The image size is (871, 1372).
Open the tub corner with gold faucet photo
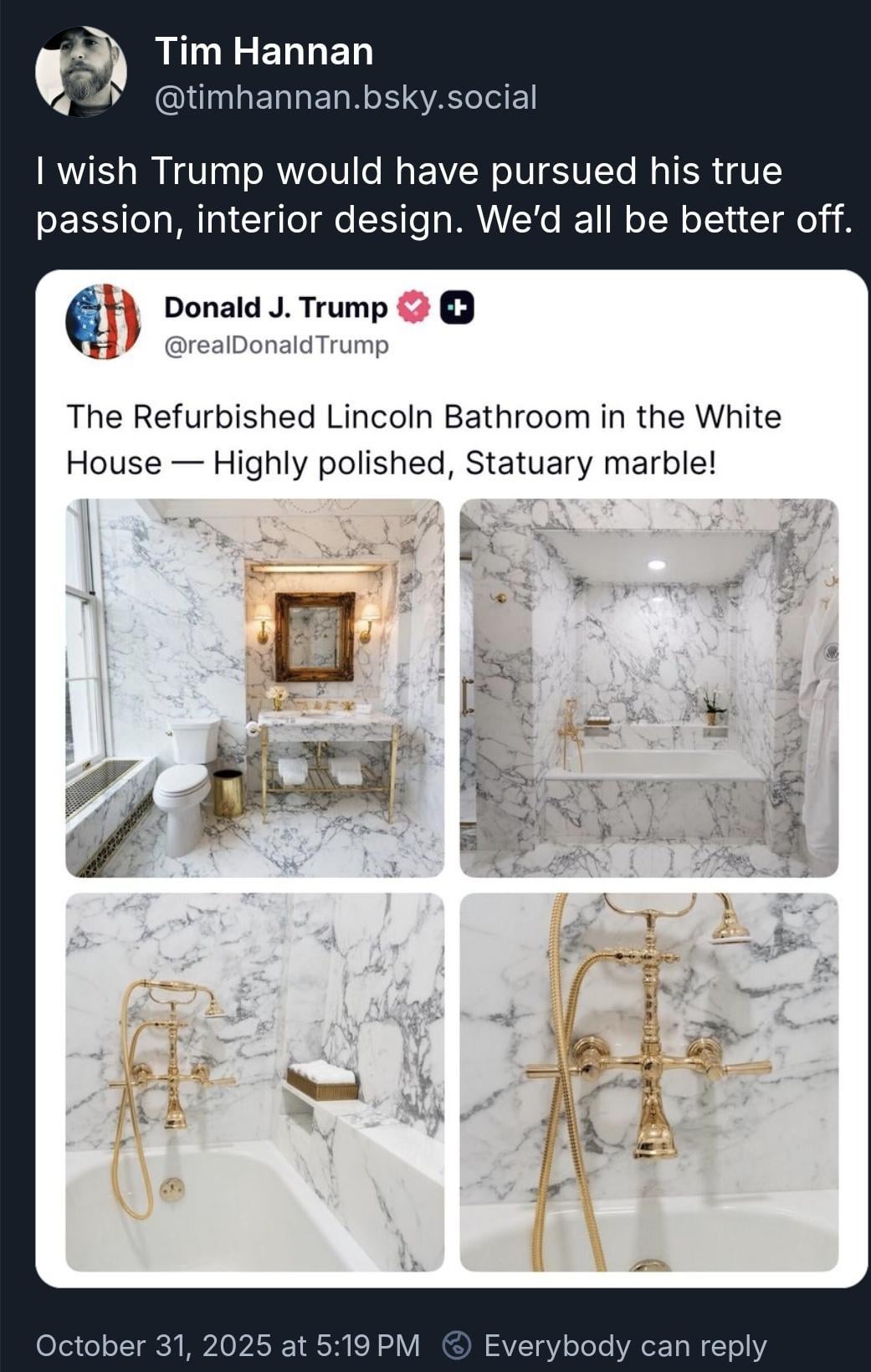click(x=255, y=1082)
